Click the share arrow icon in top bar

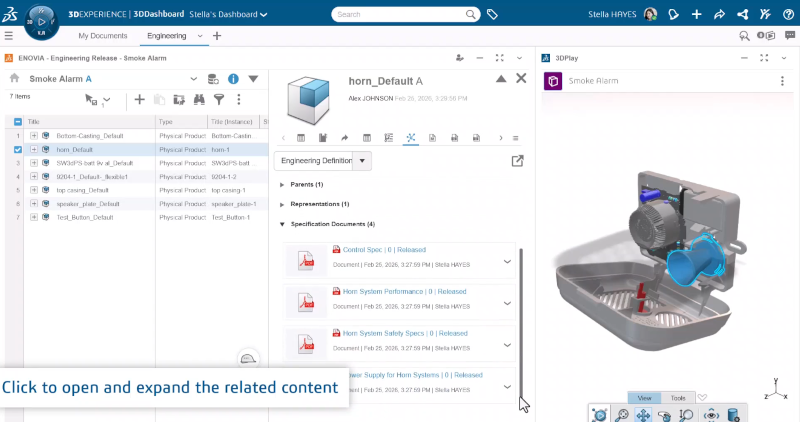click(x=719, y=14)
